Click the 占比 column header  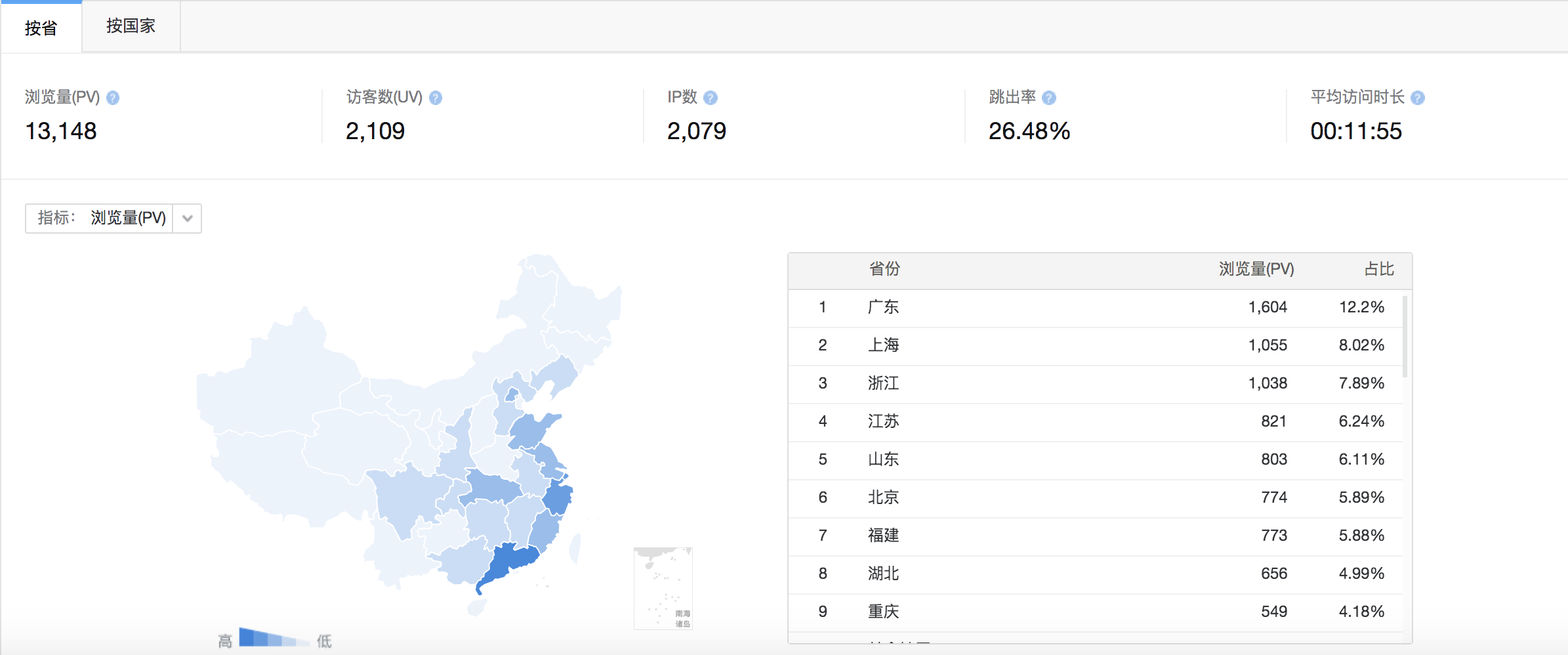[x=1379, y=269]
